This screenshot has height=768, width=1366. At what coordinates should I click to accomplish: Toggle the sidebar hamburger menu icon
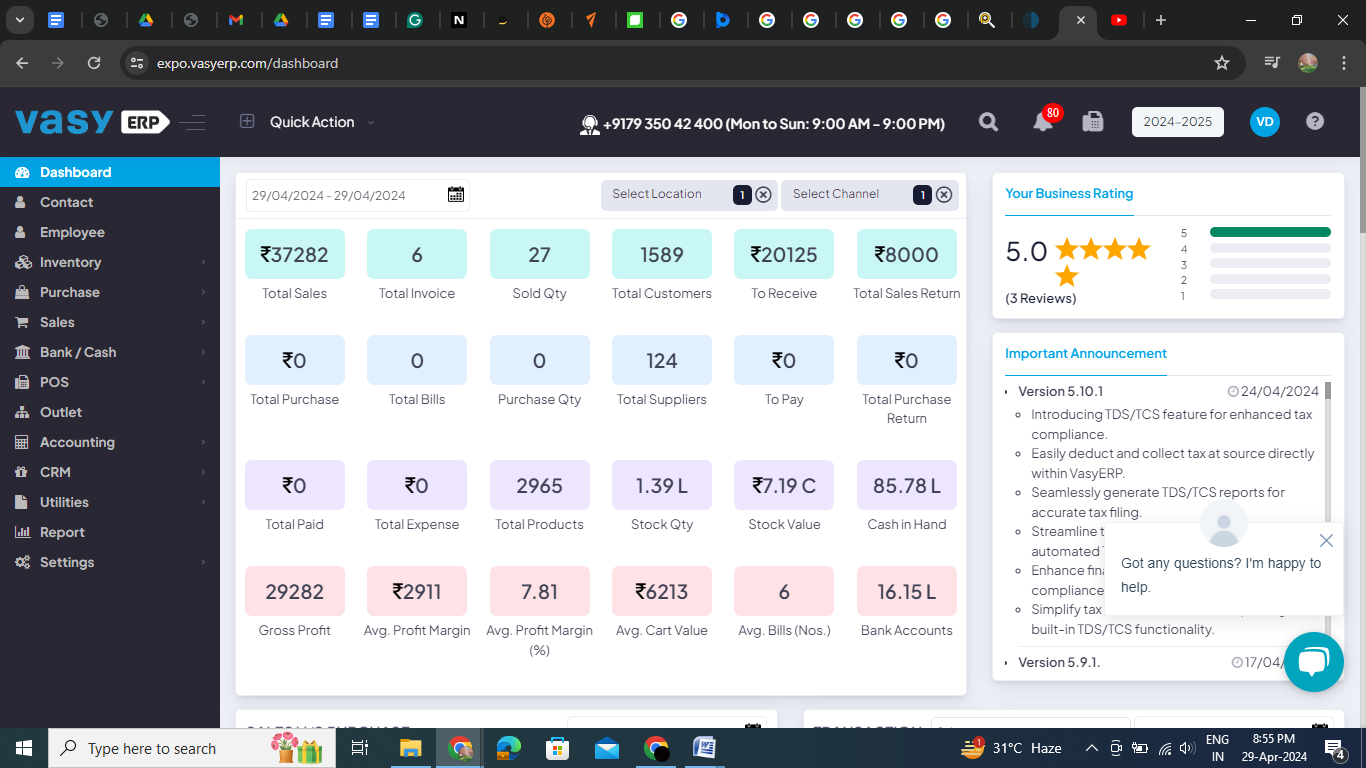(192, 122)
